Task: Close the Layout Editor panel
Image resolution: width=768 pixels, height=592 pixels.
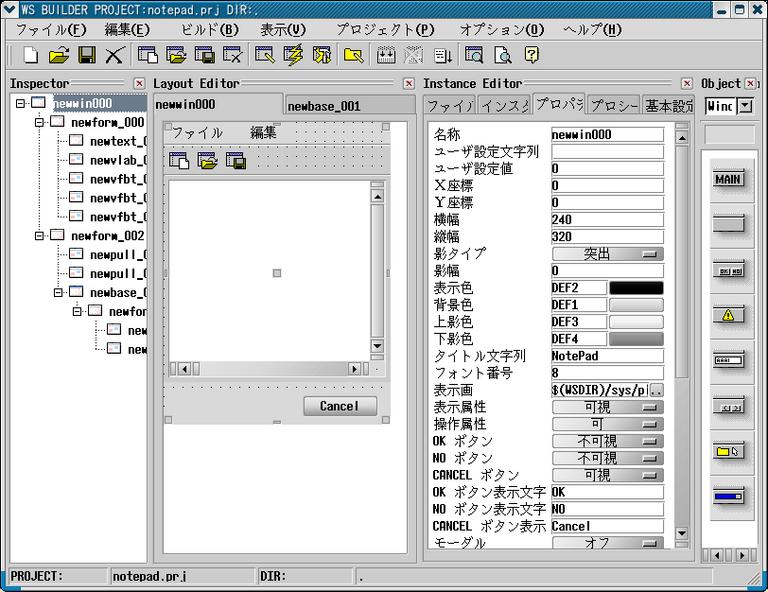Action: [x=409, y=84]
